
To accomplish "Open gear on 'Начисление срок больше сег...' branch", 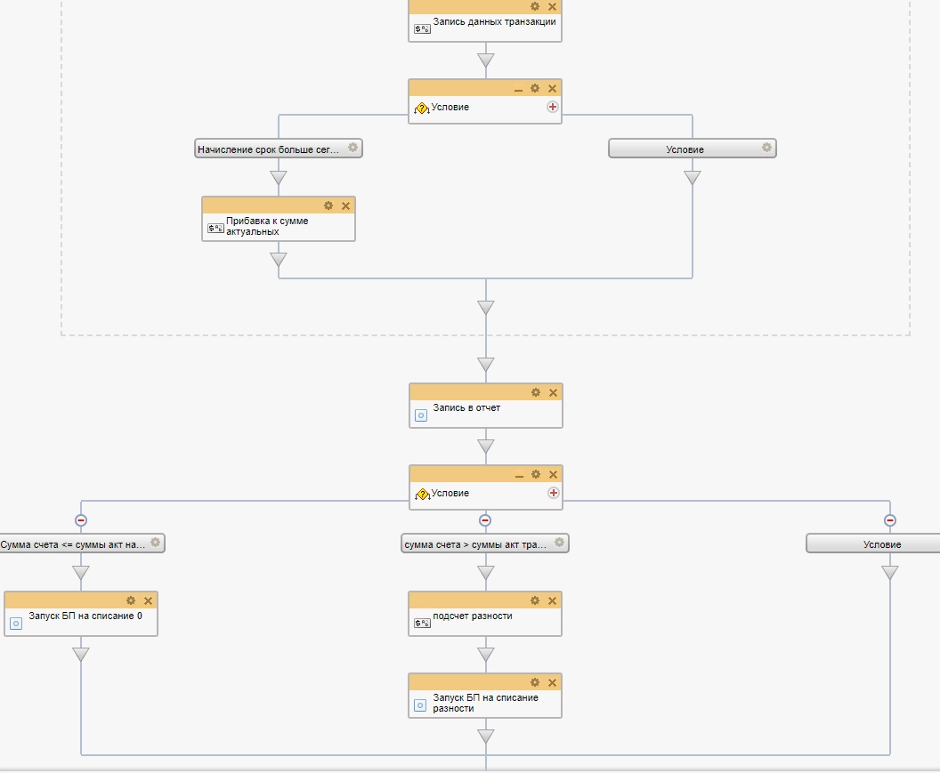I will coord(352,148).
